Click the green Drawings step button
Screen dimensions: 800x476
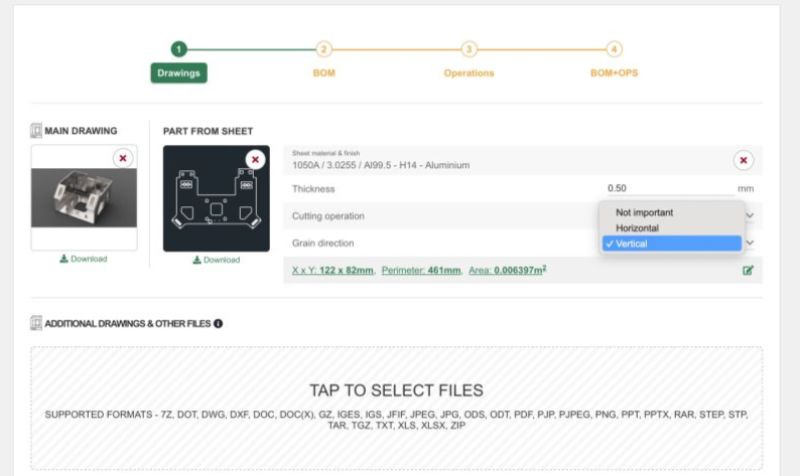[x=179, y=73]
